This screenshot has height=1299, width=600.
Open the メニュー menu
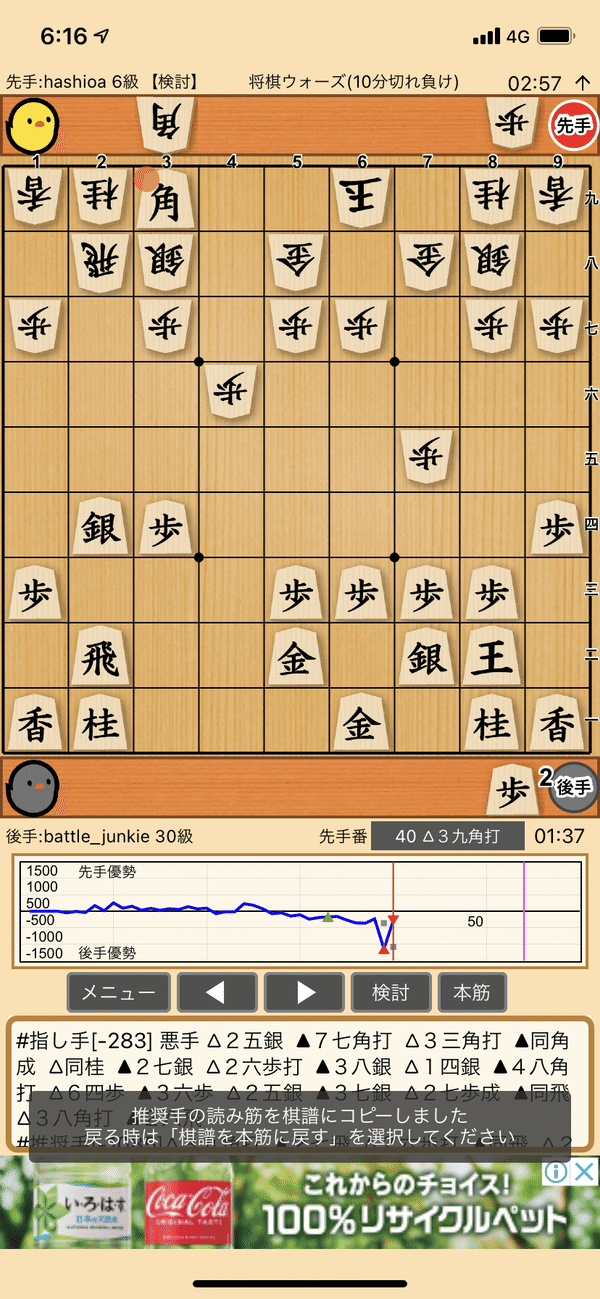point(118,993)
